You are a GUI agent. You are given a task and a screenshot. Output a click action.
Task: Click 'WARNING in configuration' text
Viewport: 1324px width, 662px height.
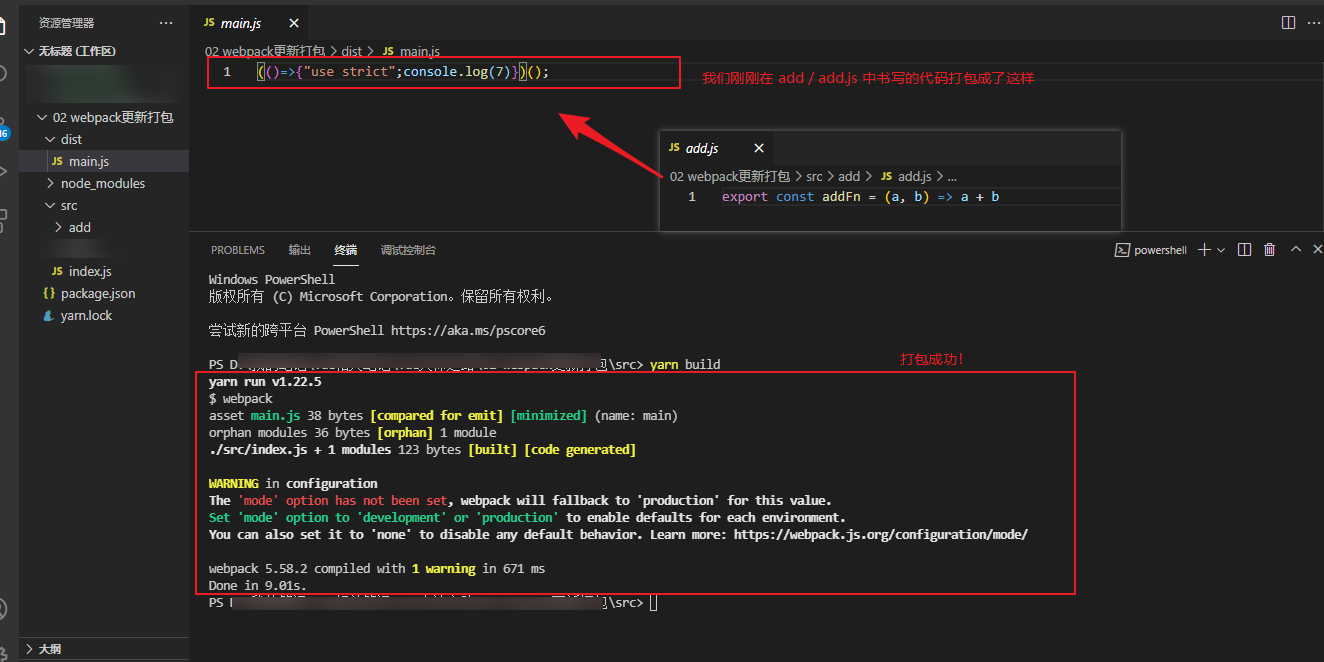(293, 483)
